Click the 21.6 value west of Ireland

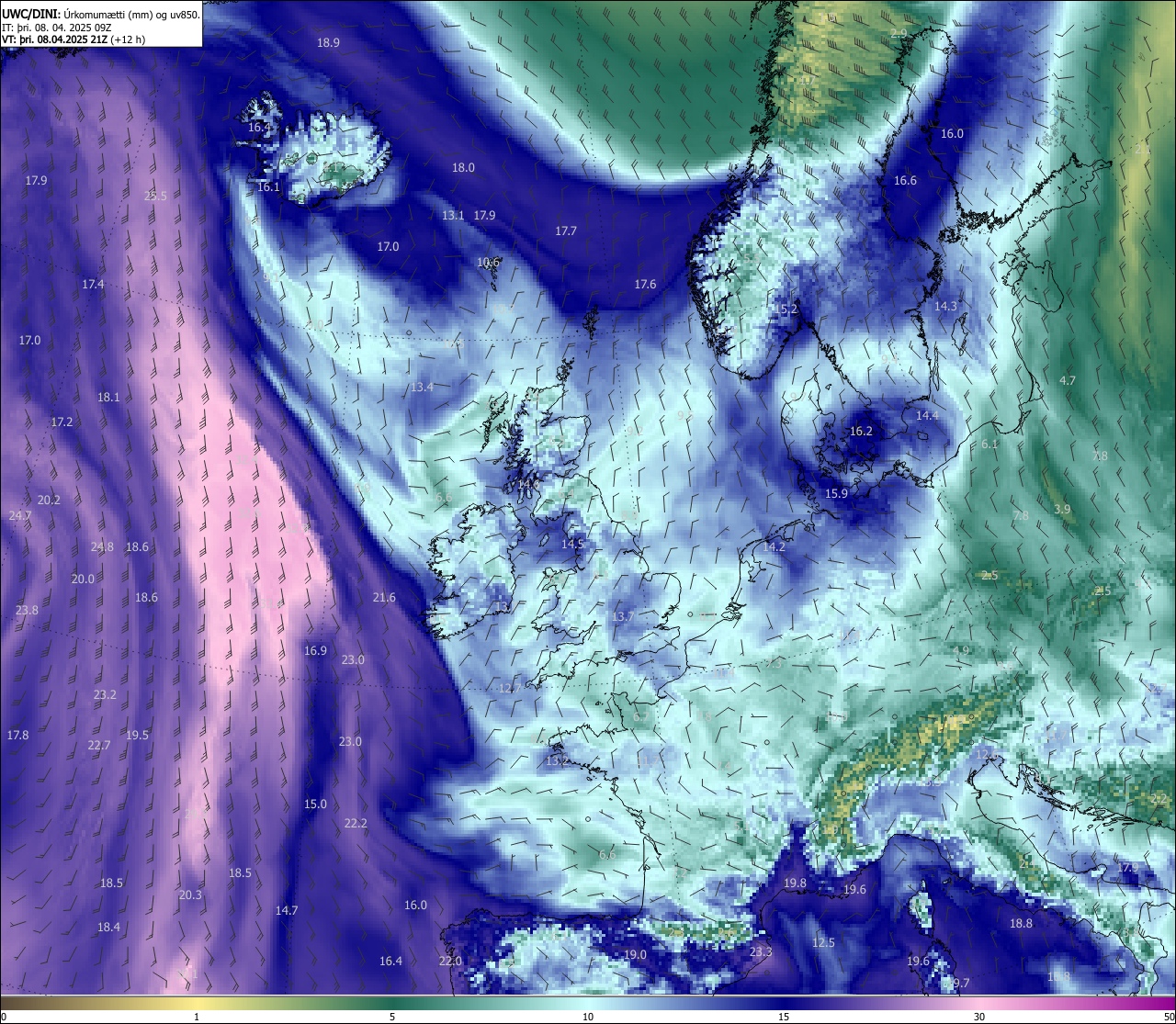384,598
